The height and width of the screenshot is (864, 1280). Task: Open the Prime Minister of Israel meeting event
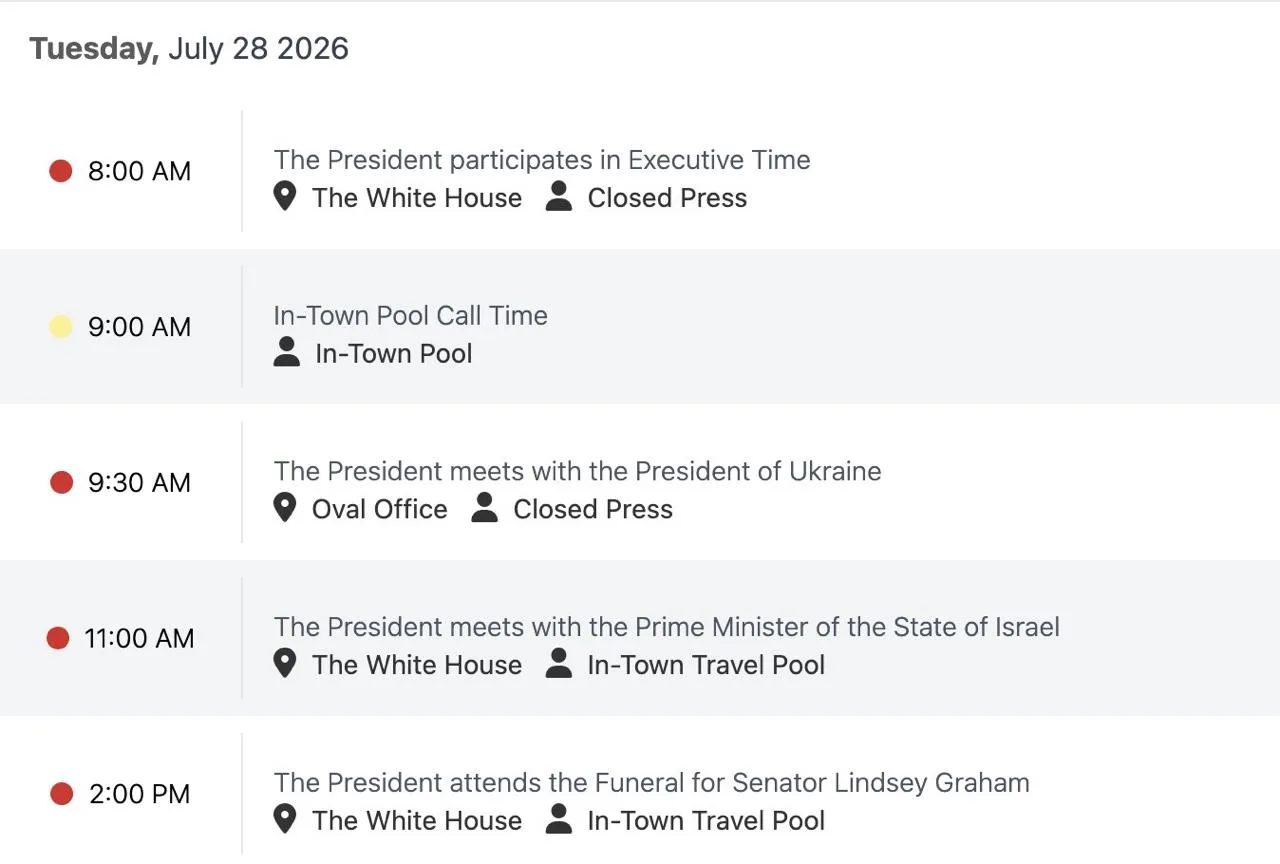pos(667,627)
